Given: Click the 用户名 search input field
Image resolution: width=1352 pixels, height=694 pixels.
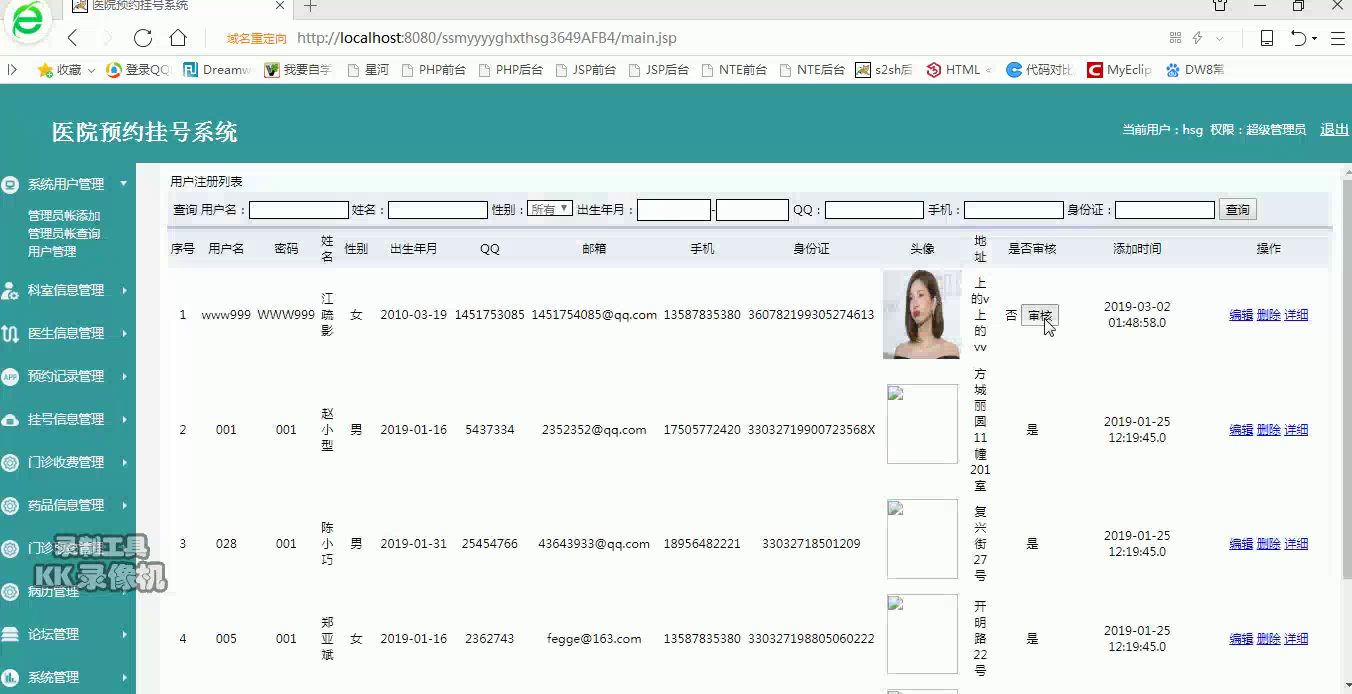Looking at the screenshot, I should pos(299,210).
